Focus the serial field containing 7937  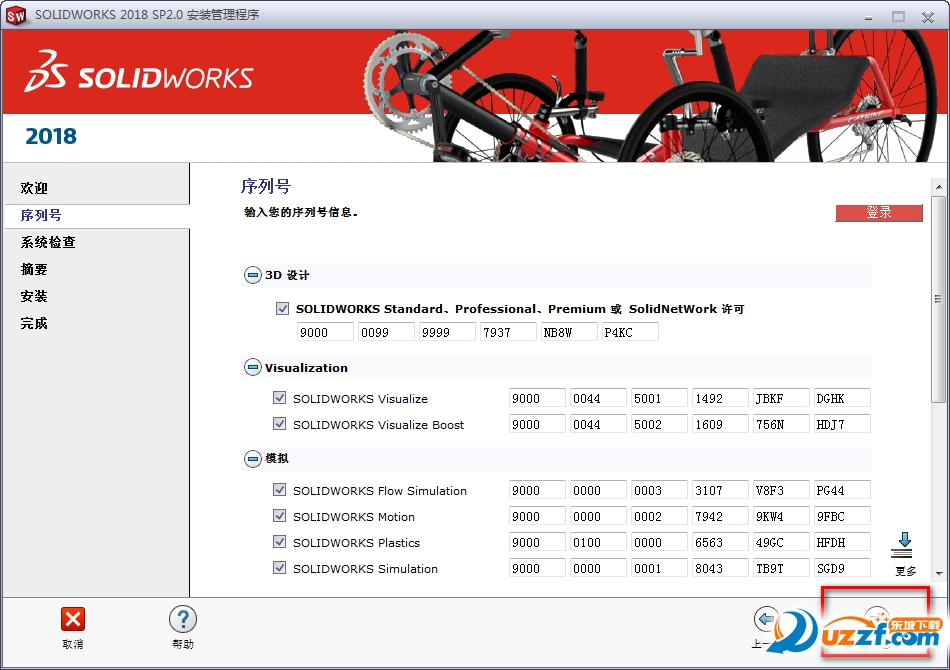pos(508,332)
